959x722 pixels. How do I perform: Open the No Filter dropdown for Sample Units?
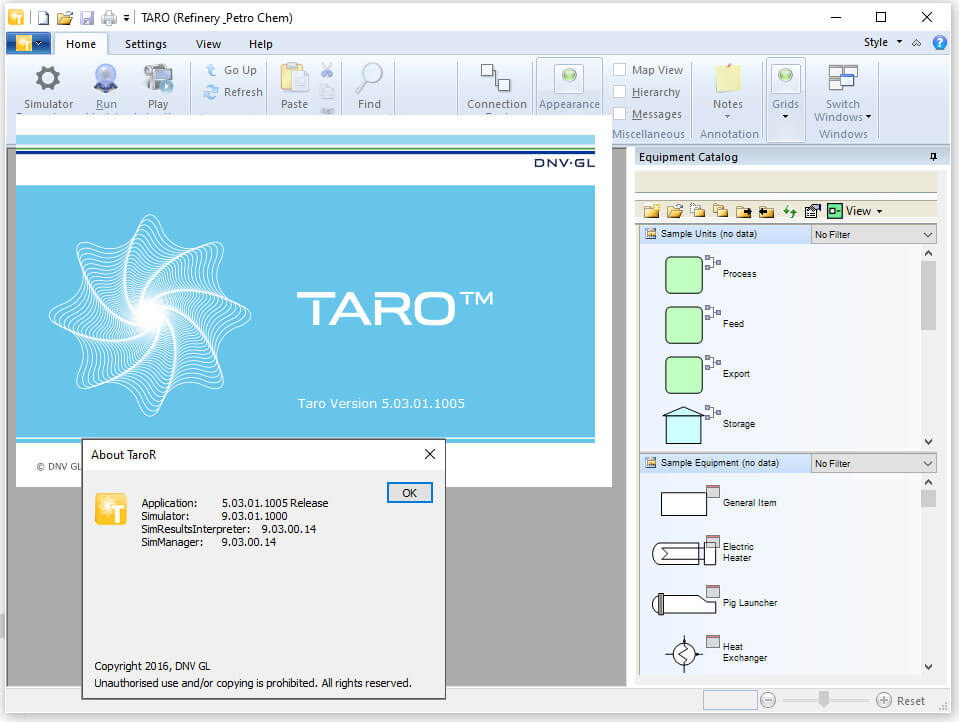pyautogui.click(x=926, y=233)
